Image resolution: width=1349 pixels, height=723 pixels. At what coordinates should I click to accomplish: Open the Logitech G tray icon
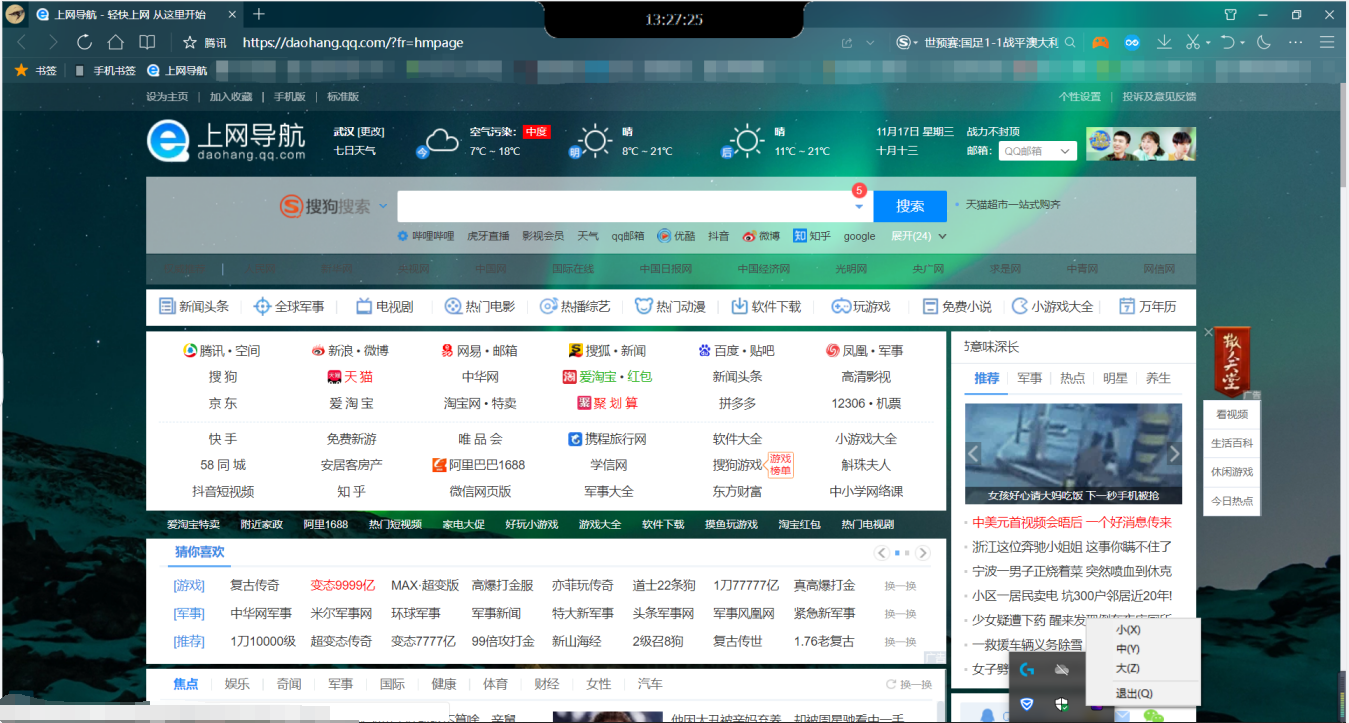coord(1026,669)
